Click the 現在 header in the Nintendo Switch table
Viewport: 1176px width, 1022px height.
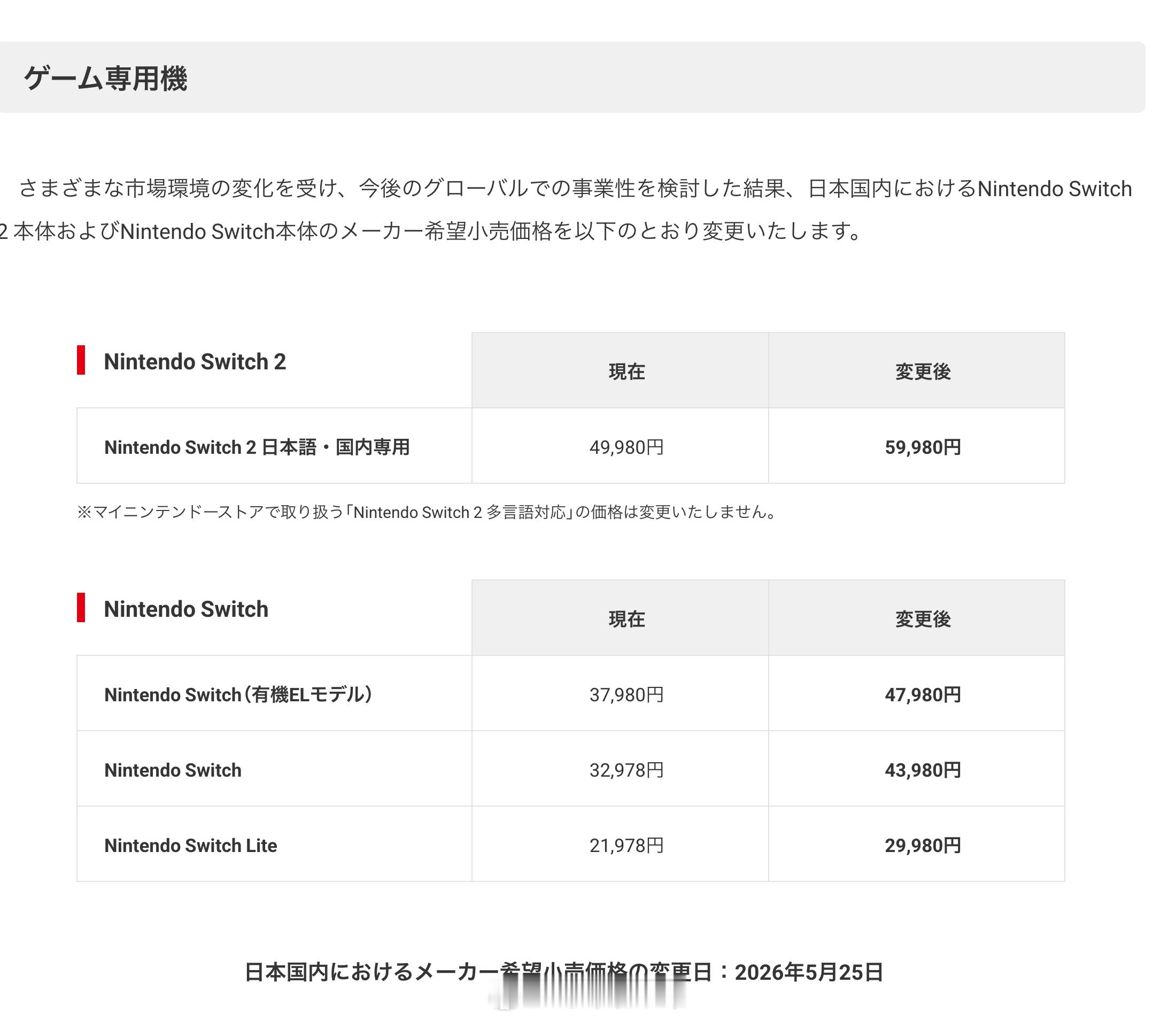[626, 619]
